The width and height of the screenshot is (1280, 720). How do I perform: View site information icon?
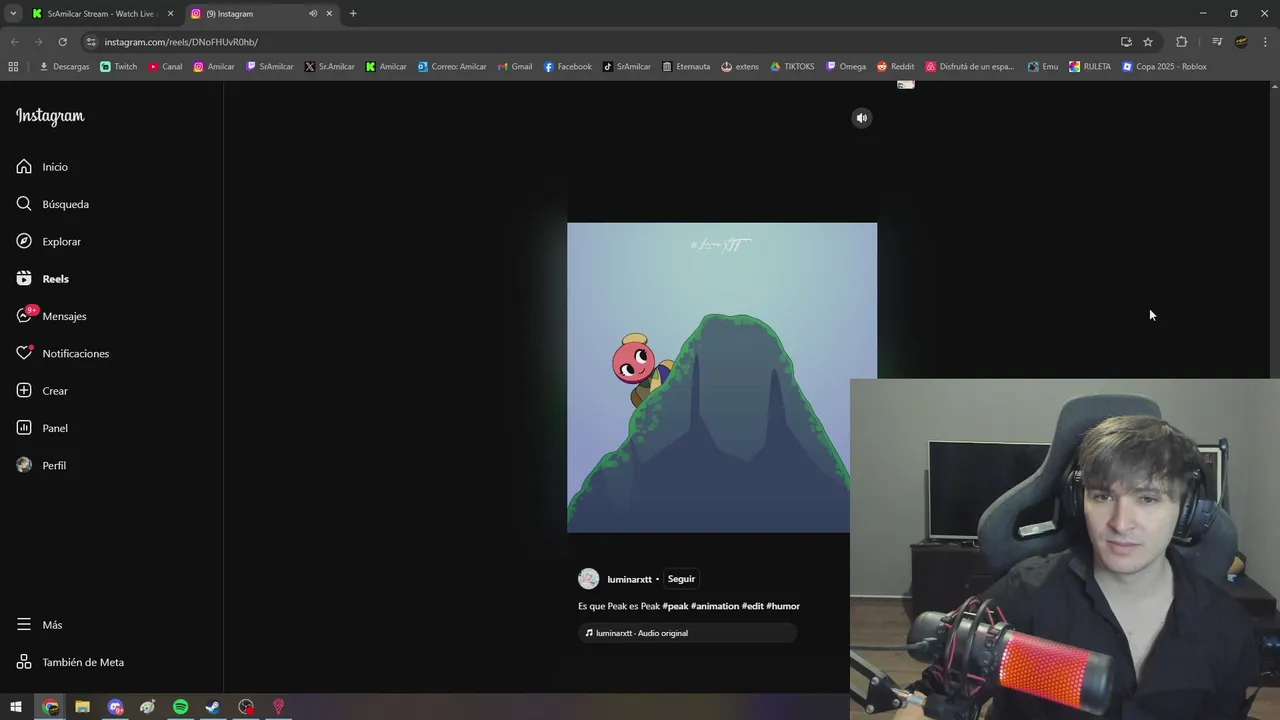click(x=91, y=42)
